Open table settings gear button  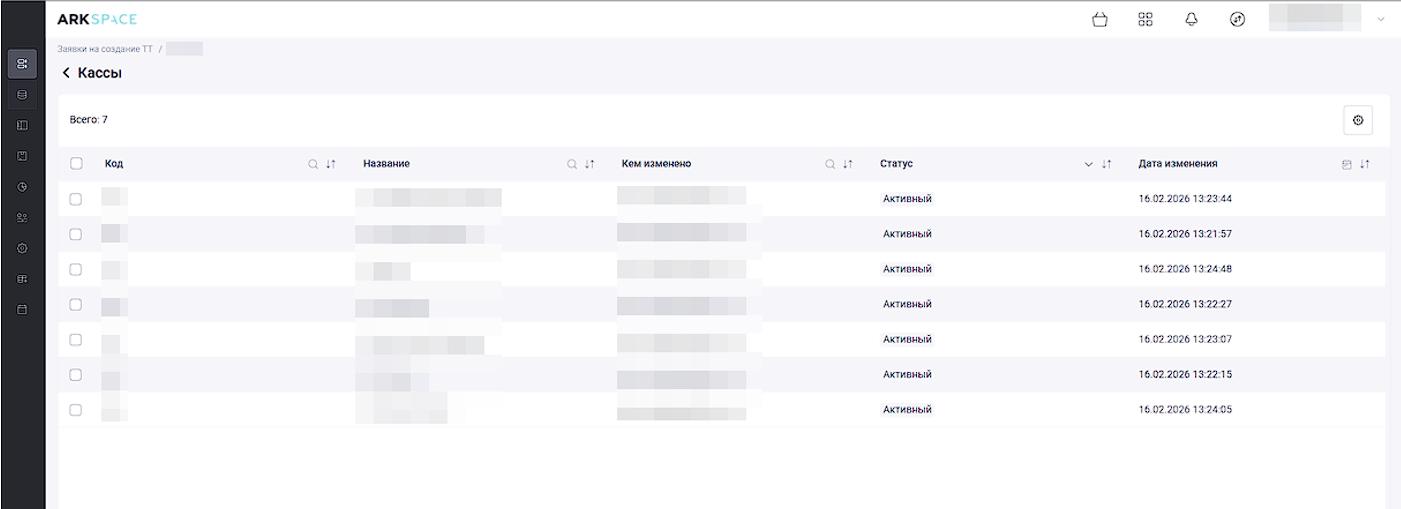1357,120
